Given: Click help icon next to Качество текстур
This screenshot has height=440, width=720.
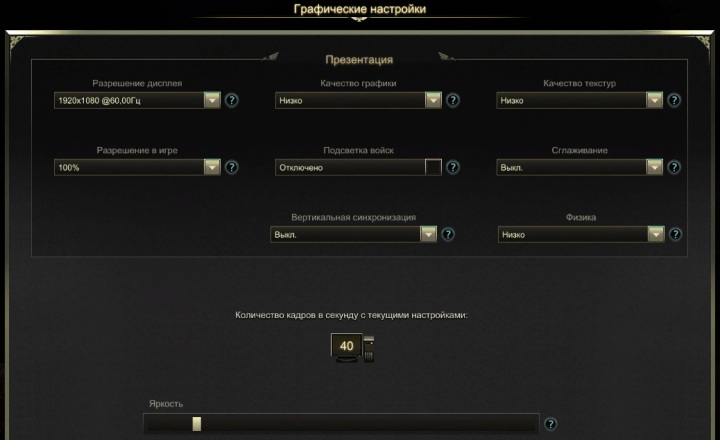Looking at the screenshot, I should (674, 100).
